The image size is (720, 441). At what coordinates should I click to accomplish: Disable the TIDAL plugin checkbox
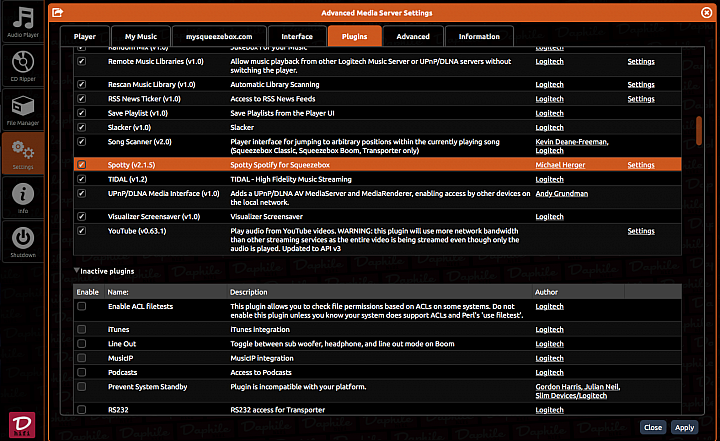click(82, 179)
